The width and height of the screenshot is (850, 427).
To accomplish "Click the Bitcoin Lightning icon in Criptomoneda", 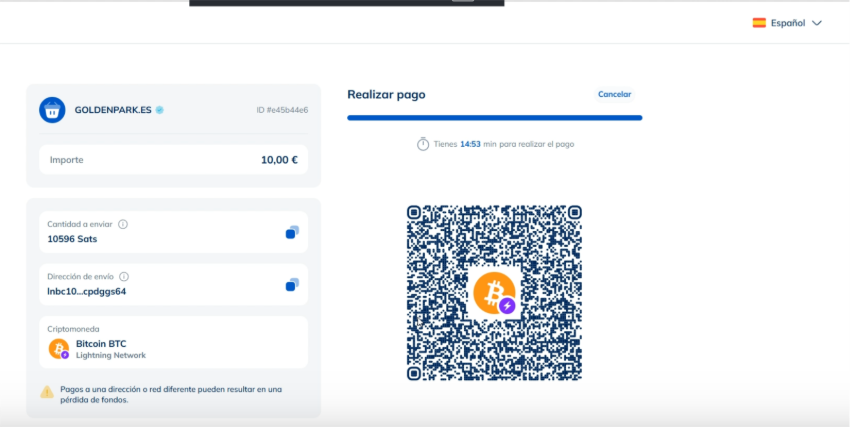I will (59, 349).
